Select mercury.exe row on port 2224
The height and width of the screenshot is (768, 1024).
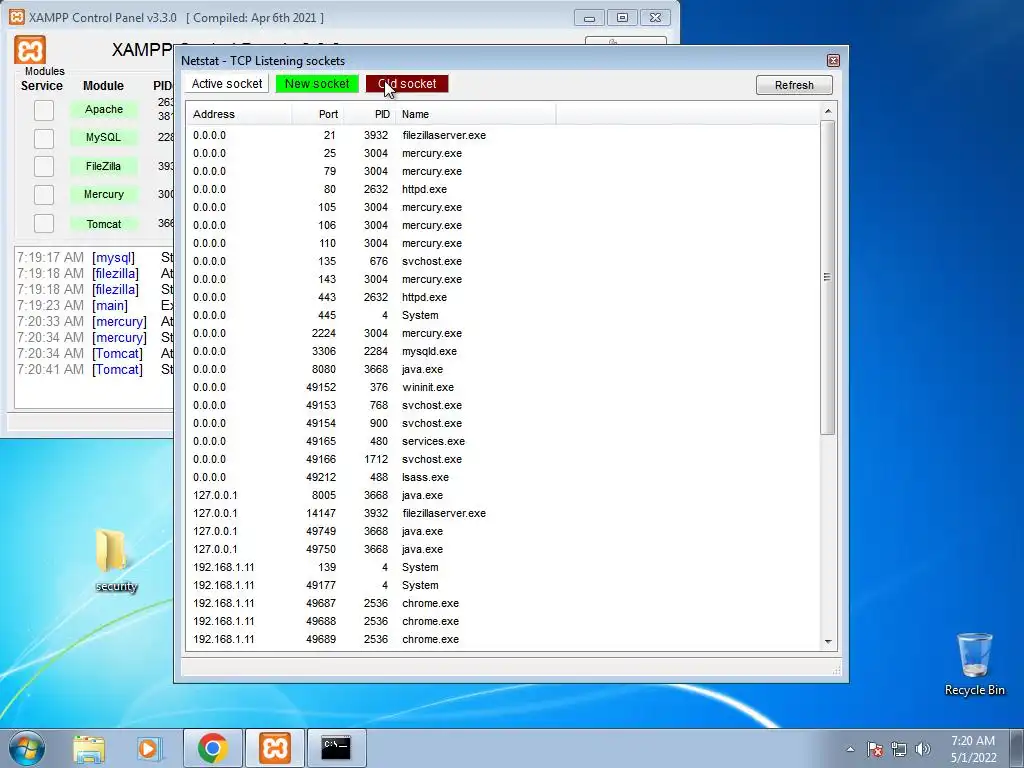(x=503, y=333)
